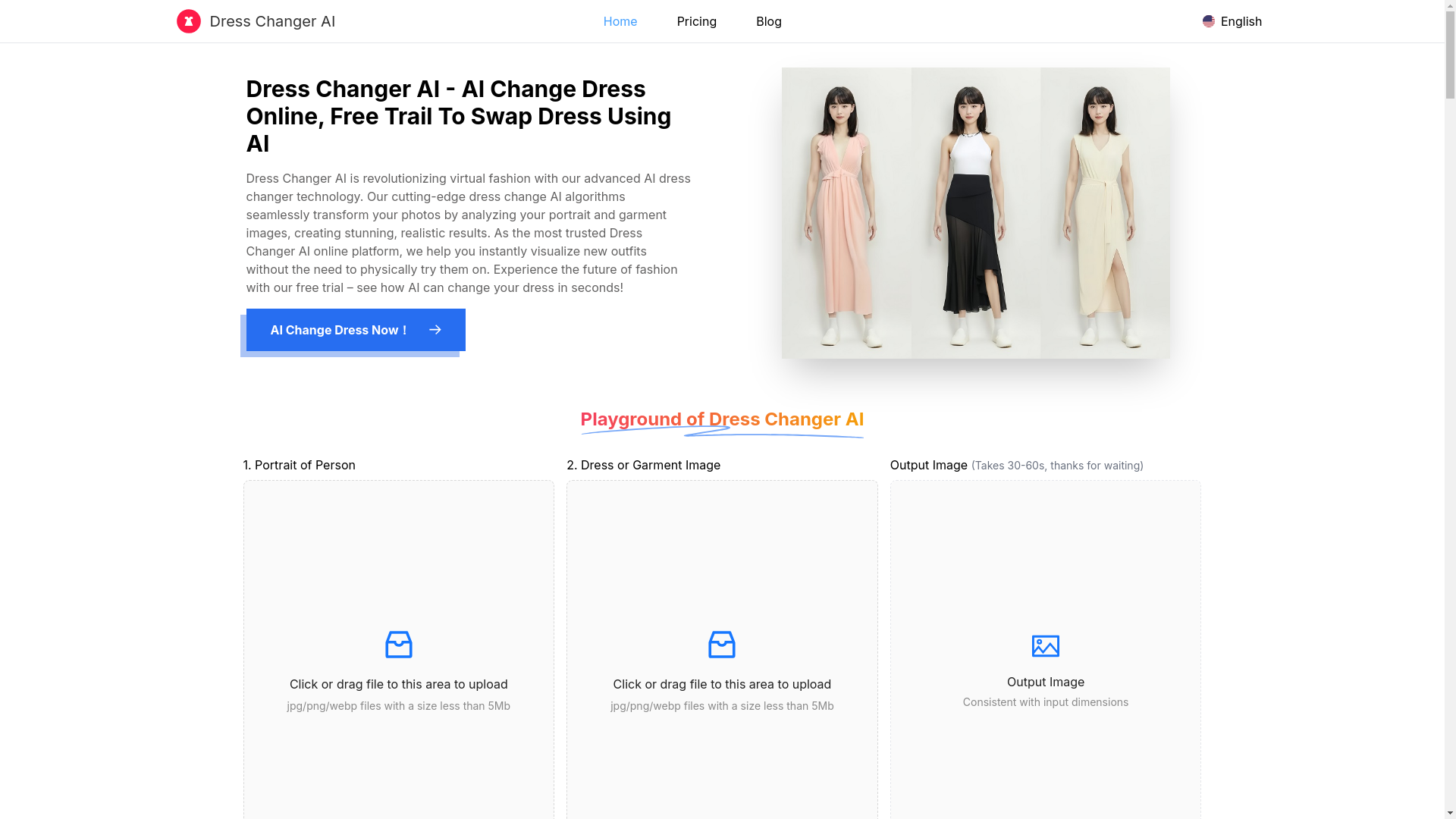Click the '2. Dress or Garment Image' label

pyautogui.click(x=644, y=465)
